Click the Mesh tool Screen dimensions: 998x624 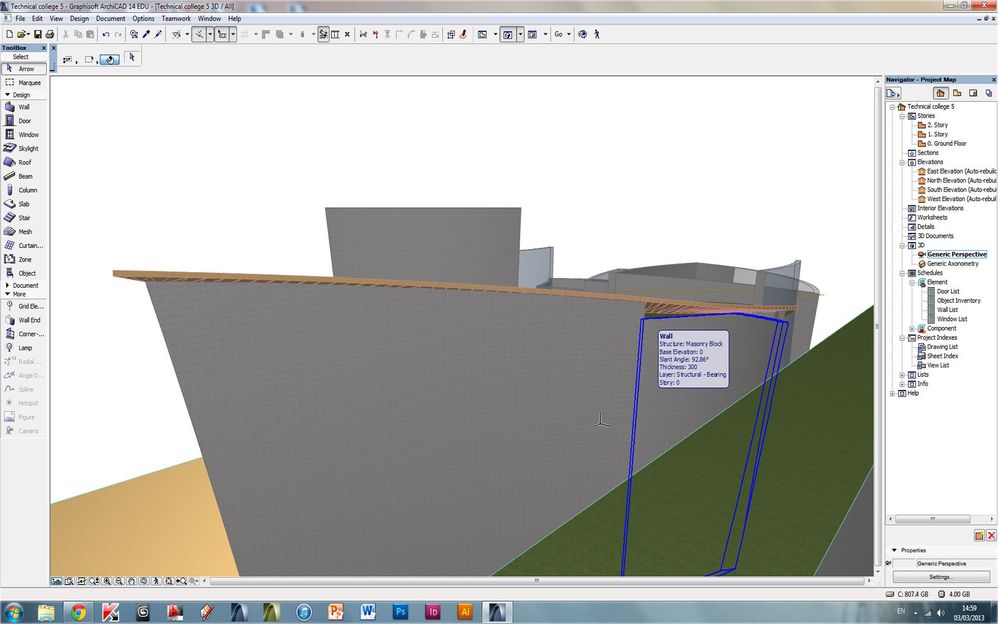click(x=24, y=231)
